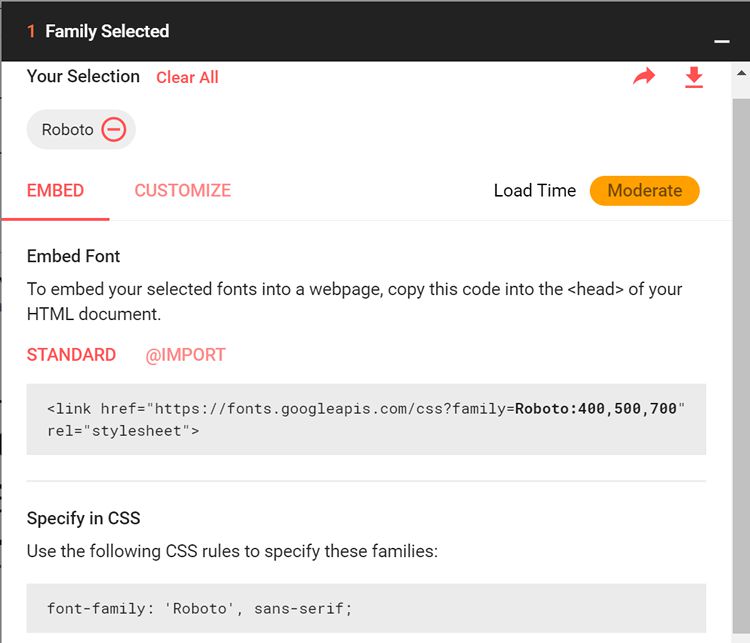750x643 pixels.
Task: Select the STANDARD embed option
Action: pos(71,355)
